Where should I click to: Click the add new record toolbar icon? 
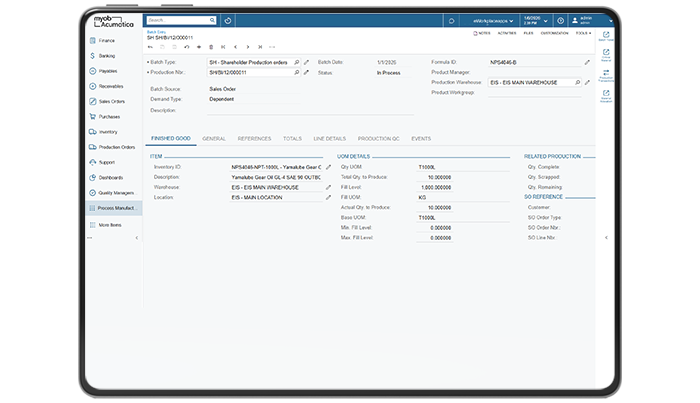tap(199, 47)
